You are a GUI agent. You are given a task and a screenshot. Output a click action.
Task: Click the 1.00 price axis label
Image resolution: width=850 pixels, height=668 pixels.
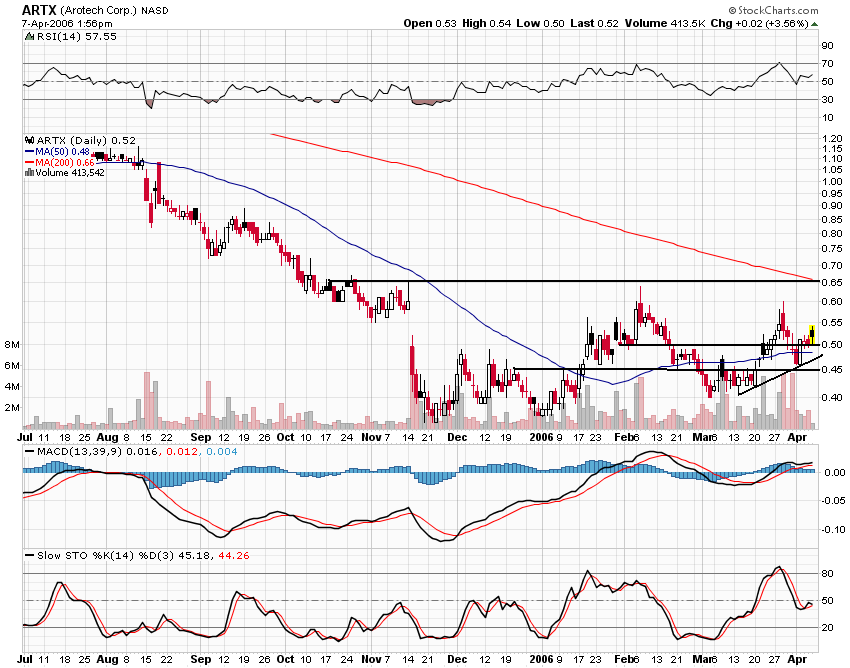click(832, 182)
